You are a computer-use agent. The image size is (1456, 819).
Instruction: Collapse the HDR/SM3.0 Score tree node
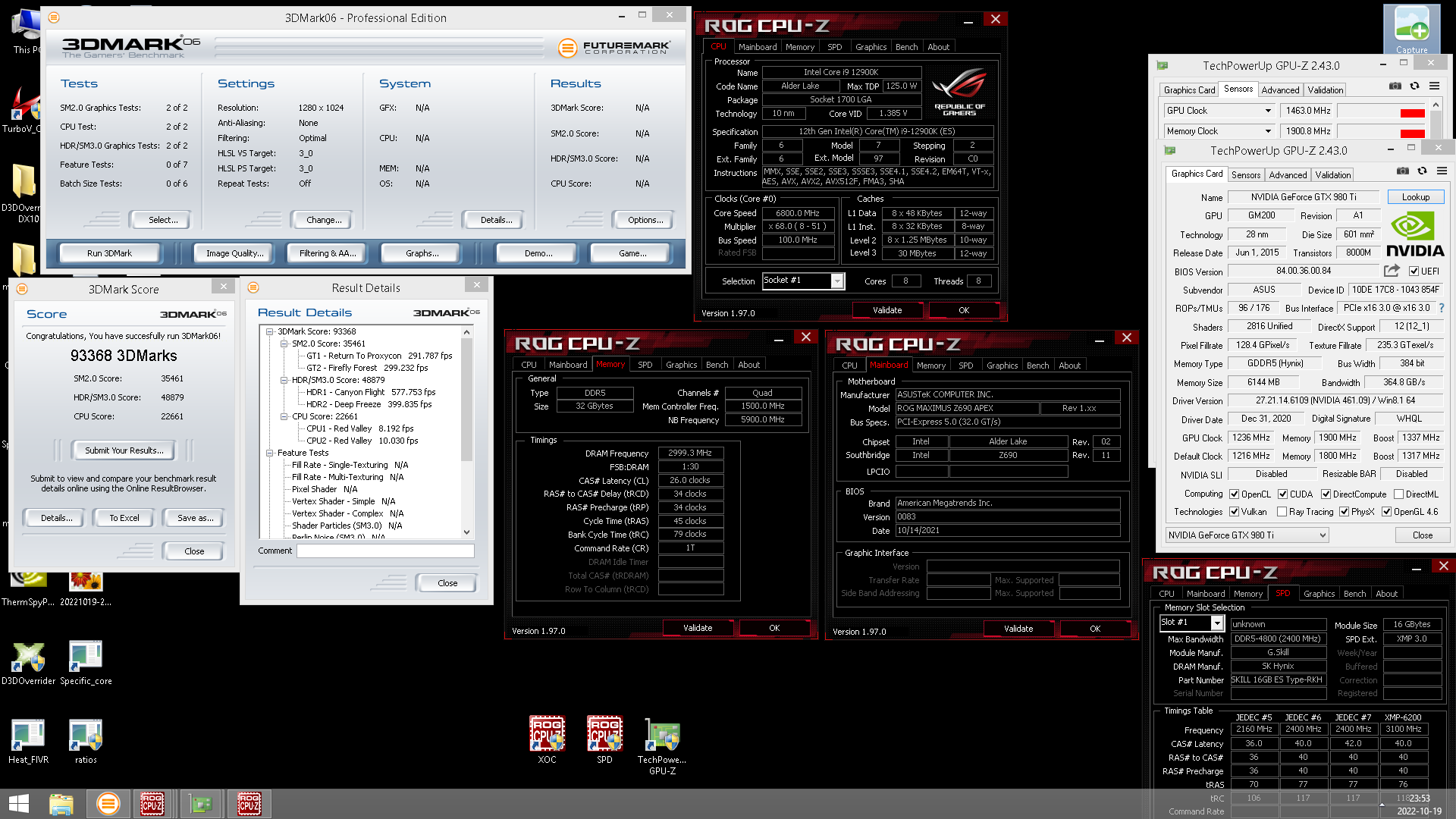click(x=284, y=380)
